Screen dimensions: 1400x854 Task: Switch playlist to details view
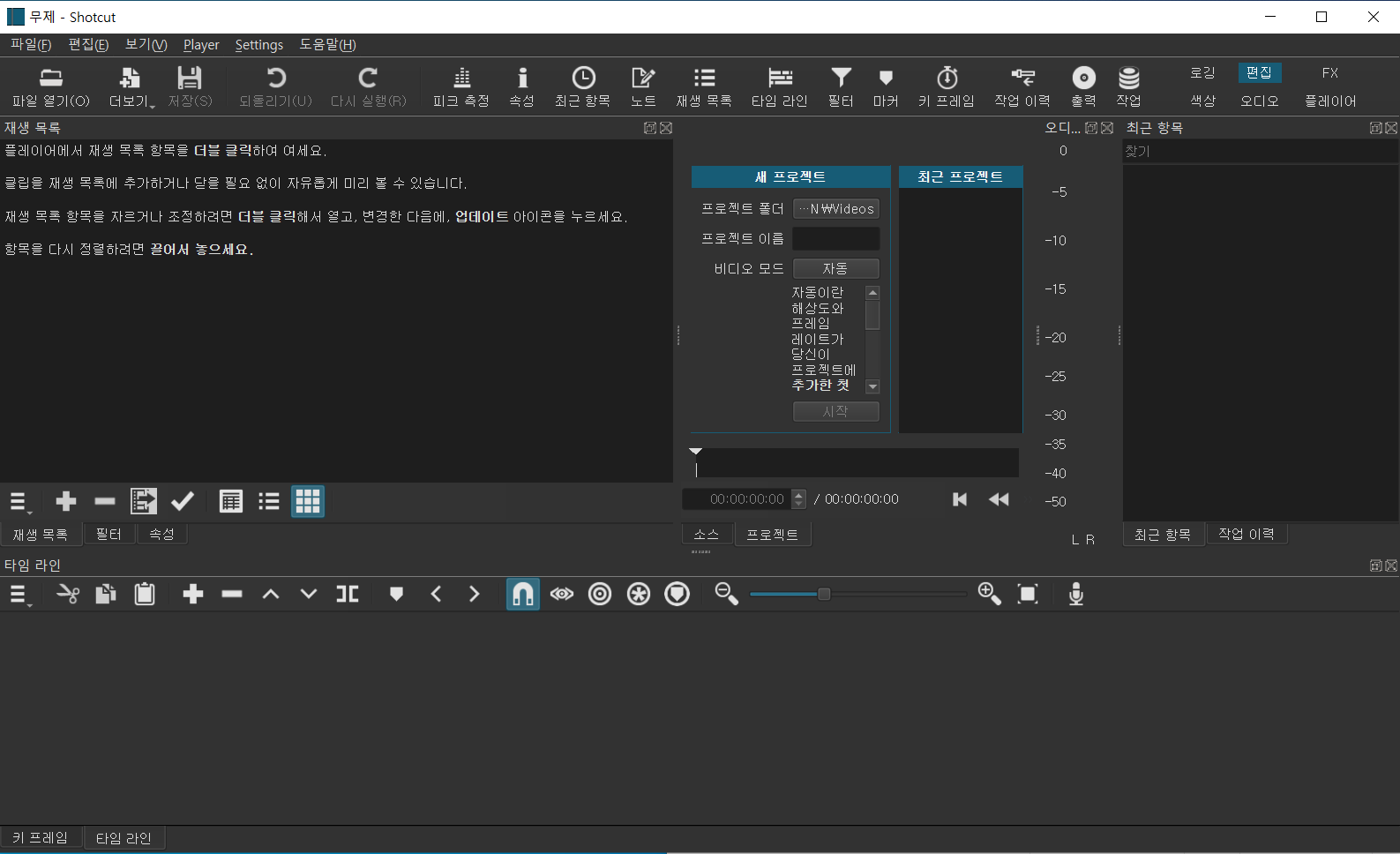point(231,502)
